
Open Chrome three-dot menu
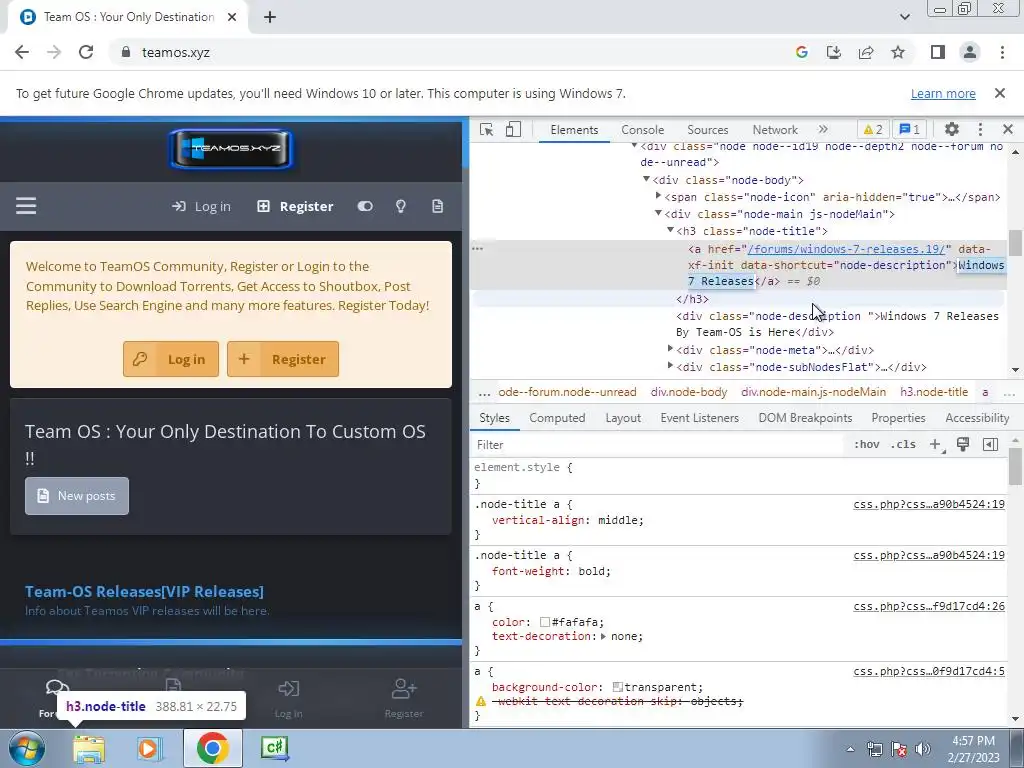click(1002, 52)
